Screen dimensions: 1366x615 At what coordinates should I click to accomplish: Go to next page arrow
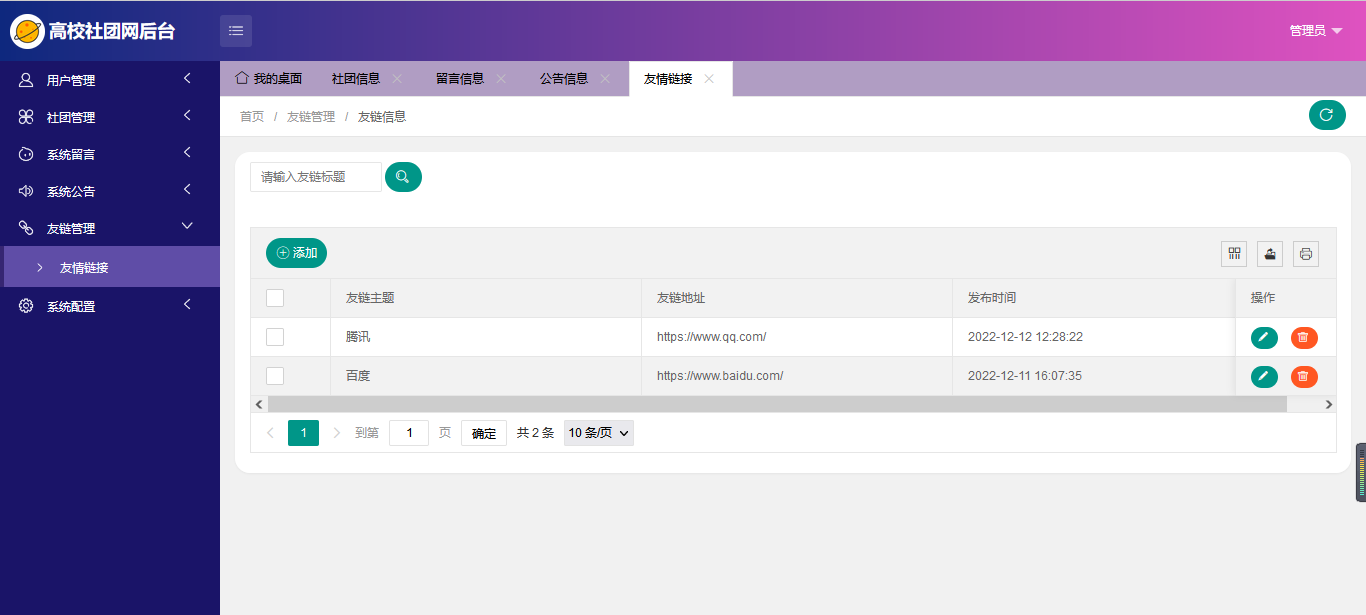pos(336,433)
